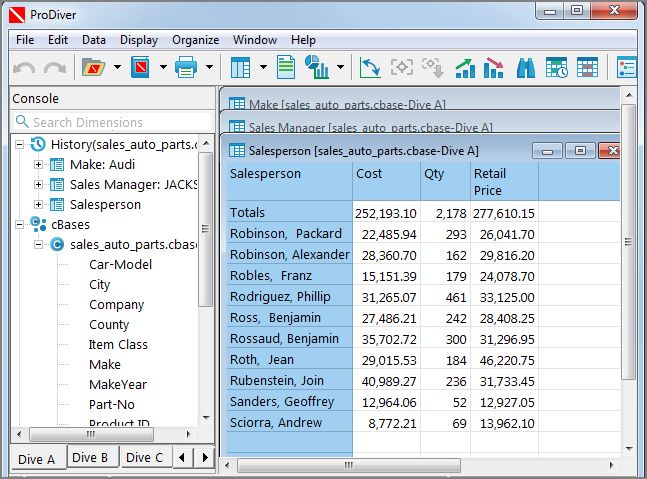
Task: Open the dropdown arrow beside the printer icon
Action: pyautogui.click(x=209, y=68)
